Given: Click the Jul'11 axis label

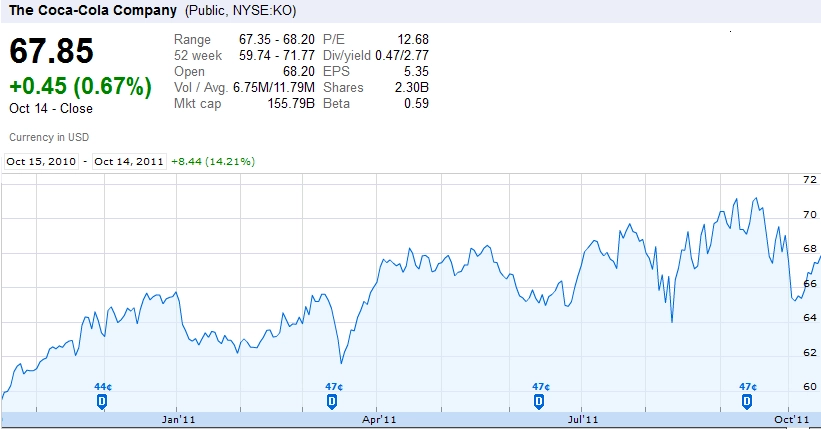Looking at the screenshot, I should click(583, 420).
